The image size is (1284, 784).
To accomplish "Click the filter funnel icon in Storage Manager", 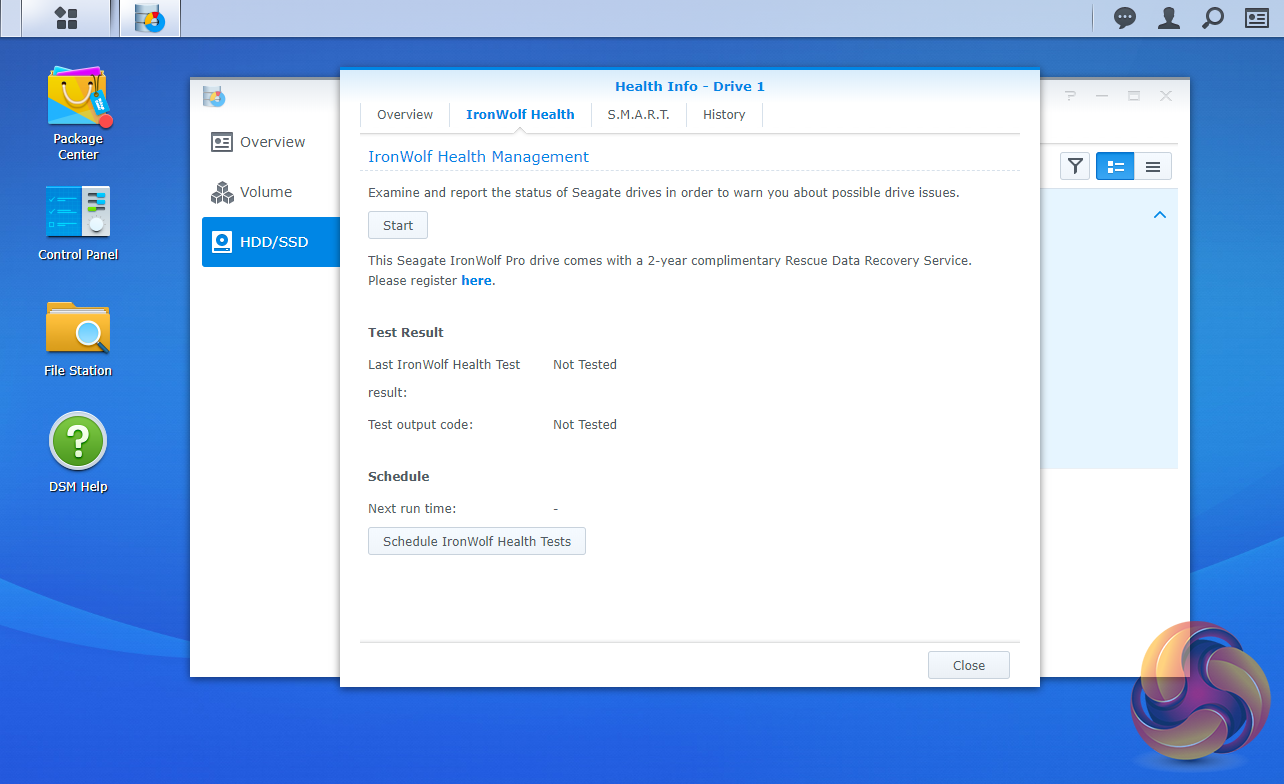I will click(1075, 166).
